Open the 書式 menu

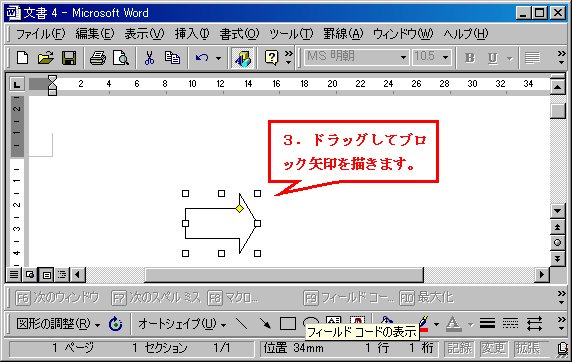pyautogui.click(x=239, y=34)
